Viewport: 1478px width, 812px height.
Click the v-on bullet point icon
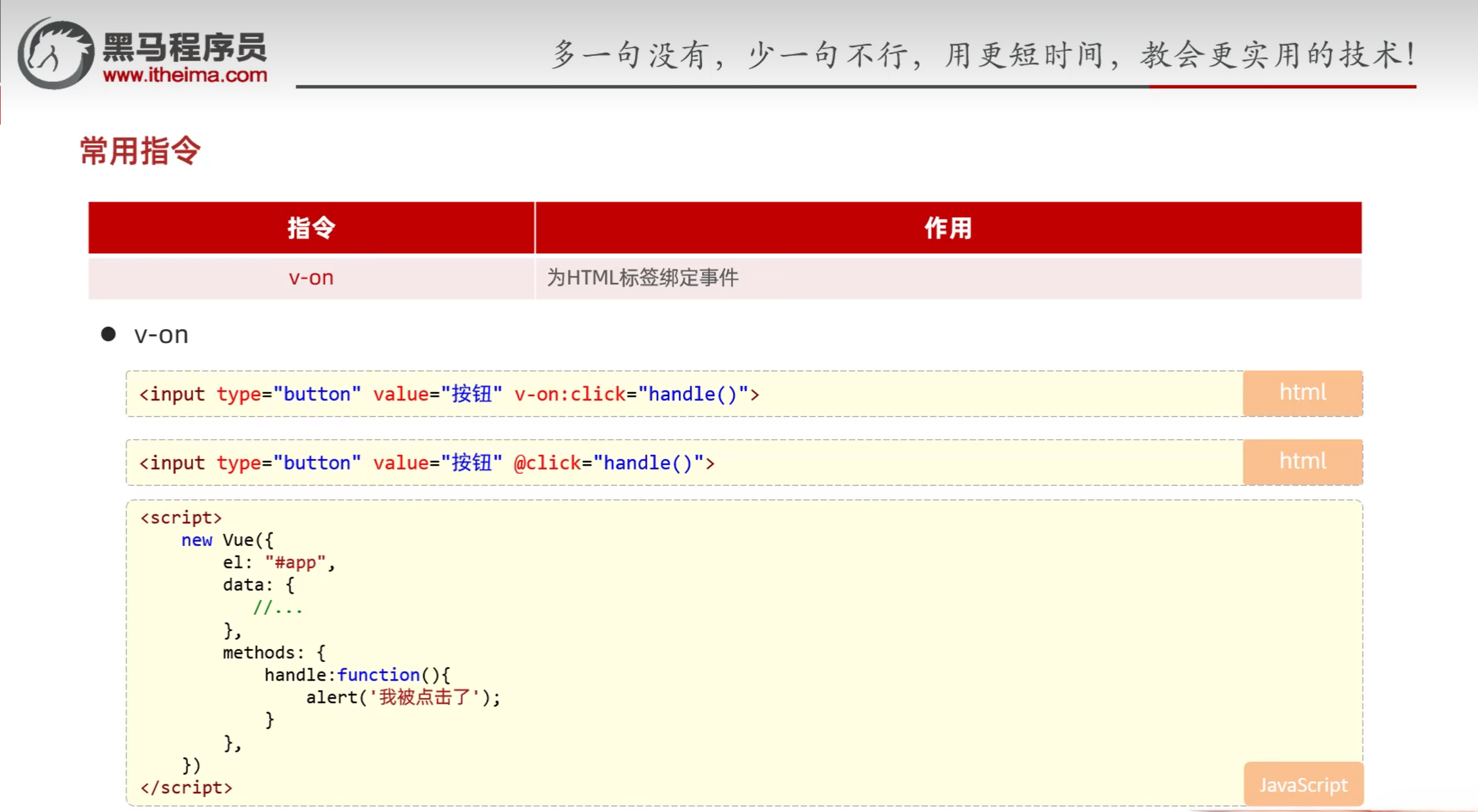point(108,334)
